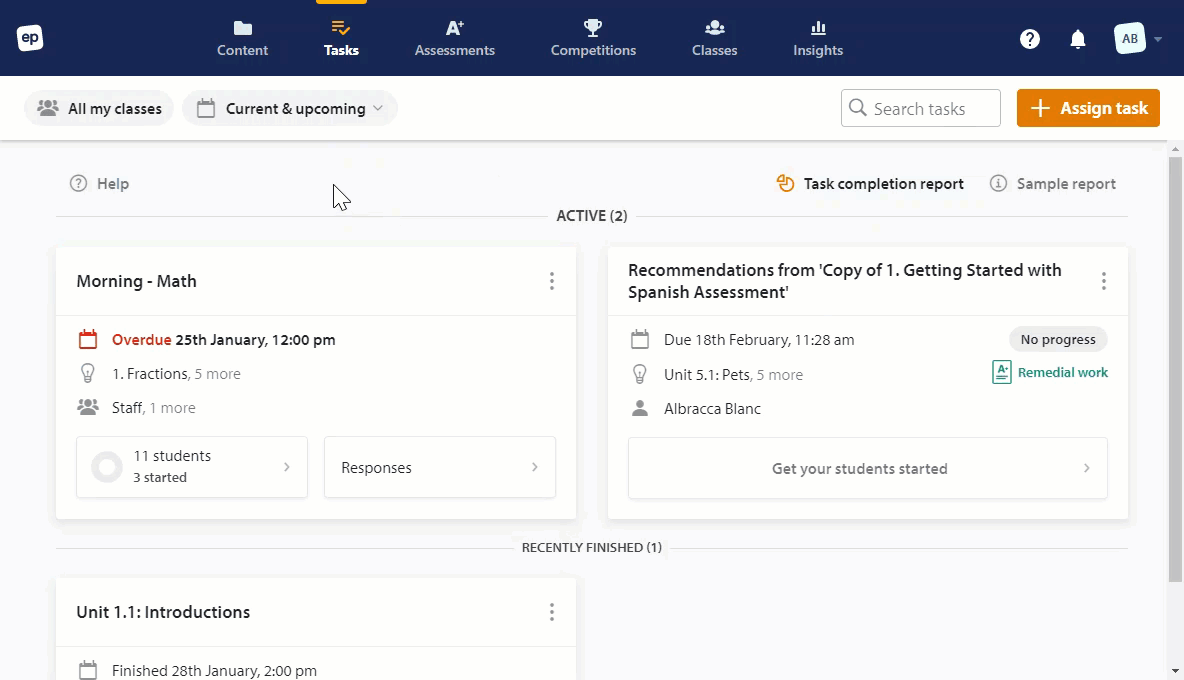This screenshot has height=680, width=1184.
Task: Open the Morning - Math task title
Action: (137, 282)
